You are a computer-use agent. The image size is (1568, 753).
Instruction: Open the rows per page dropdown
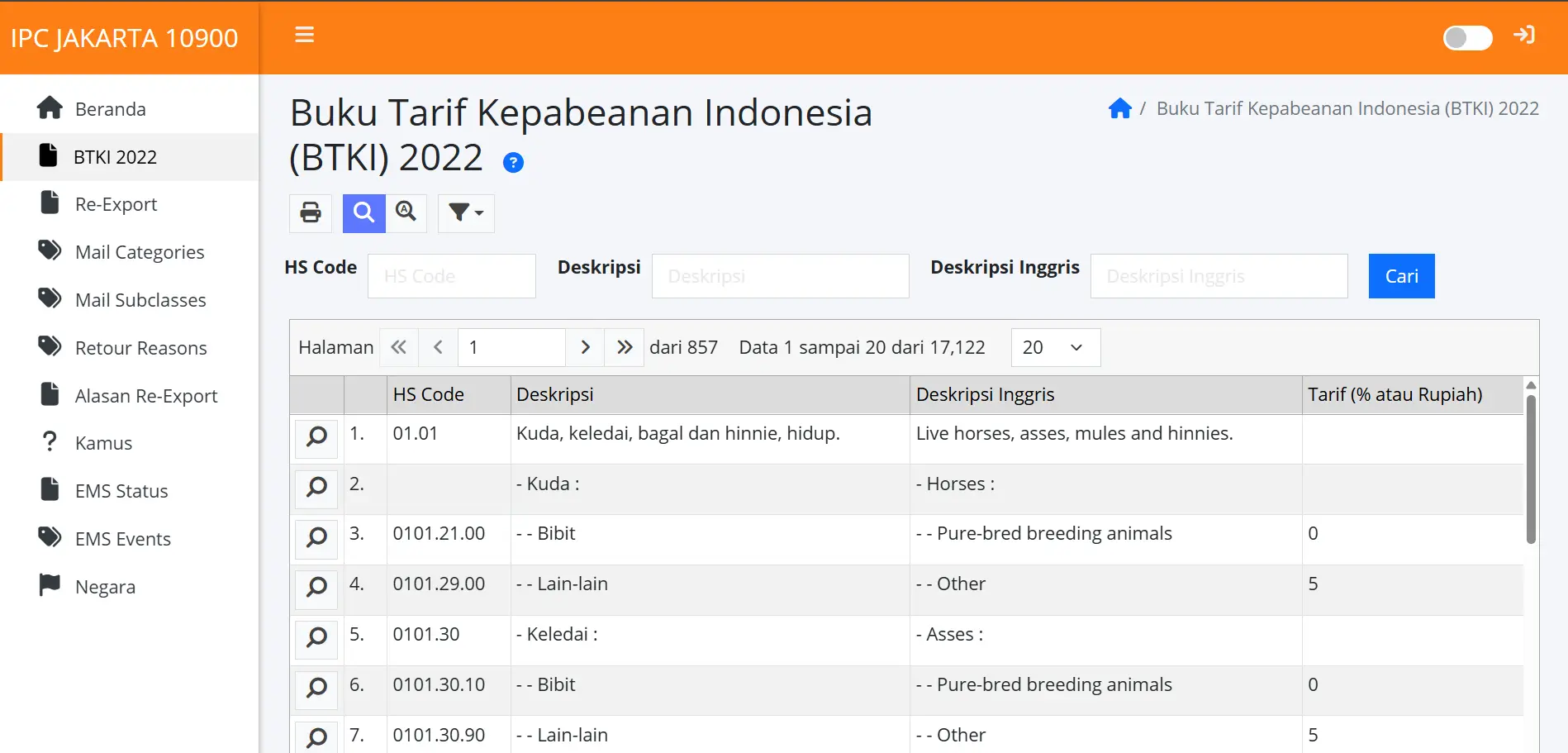point(1056,347)
